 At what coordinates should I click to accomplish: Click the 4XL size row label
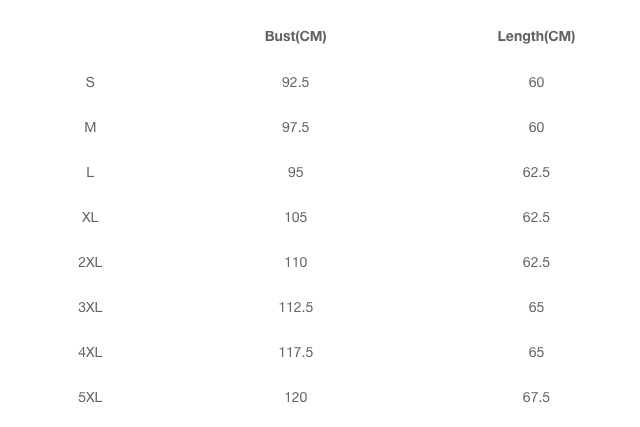coord(90,352)
